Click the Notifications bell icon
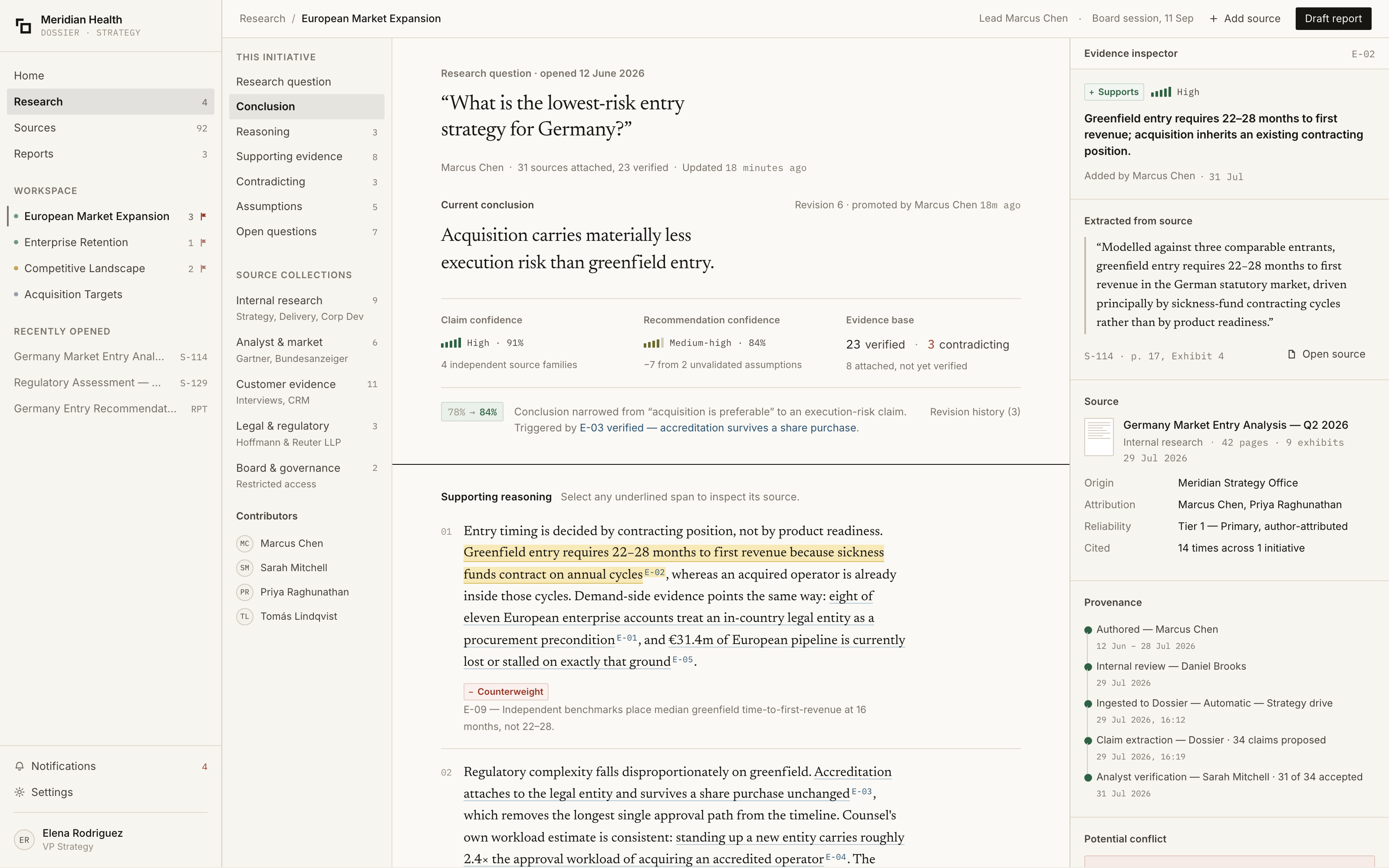The height and width of the screenshot is (868, 1389). point(20,766)
